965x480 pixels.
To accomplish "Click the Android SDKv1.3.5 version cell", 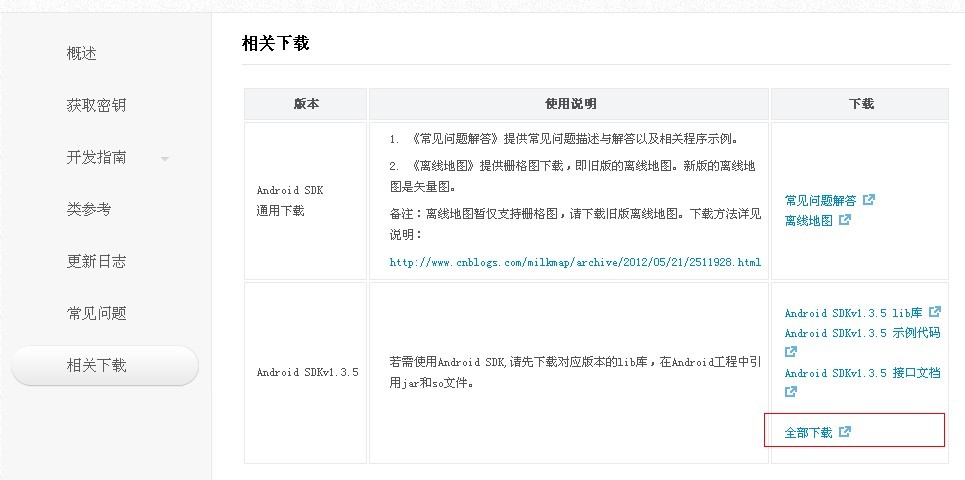I will (306, 373).
